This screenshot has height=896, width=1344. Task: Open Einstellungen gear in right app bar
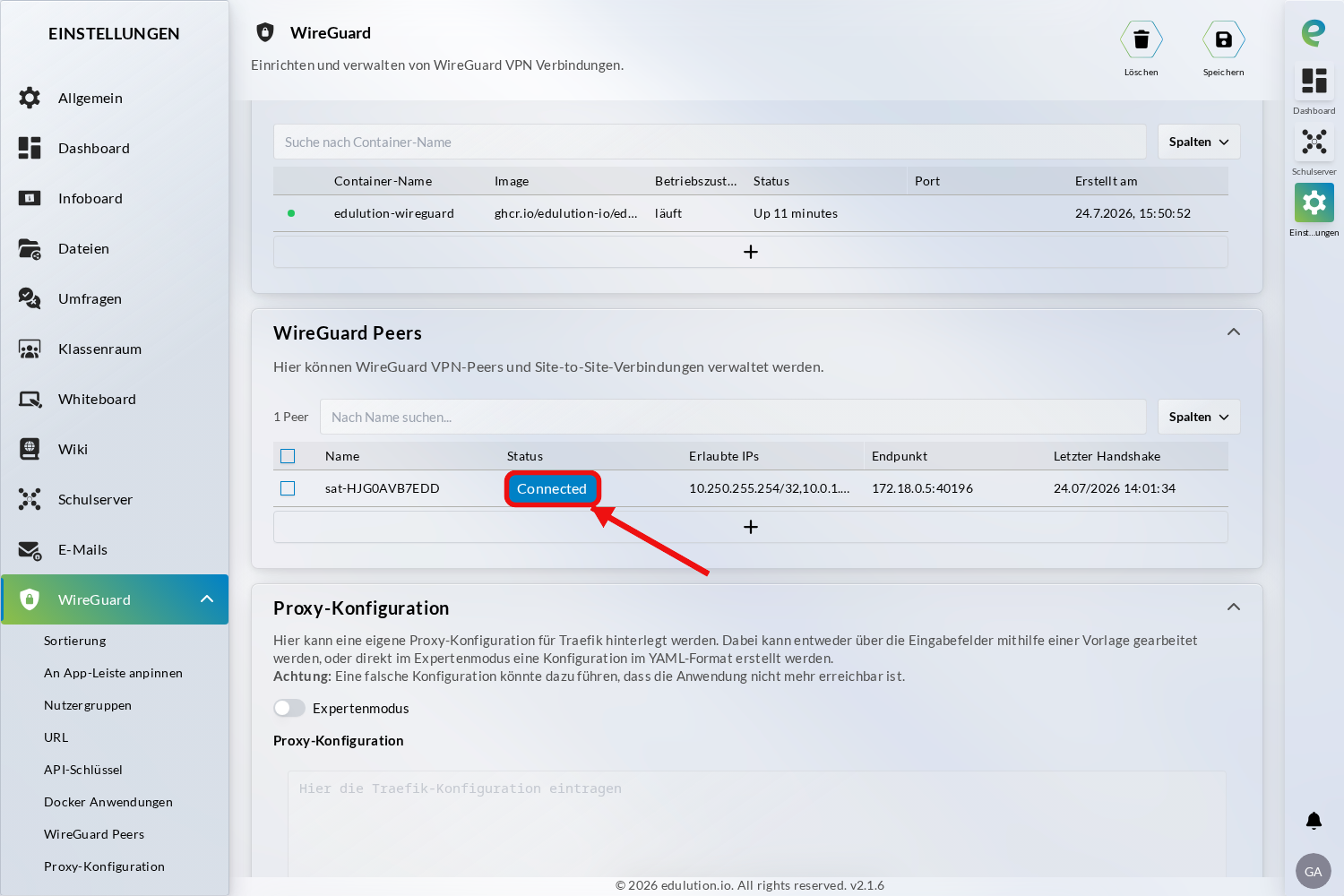(1314, 202)
